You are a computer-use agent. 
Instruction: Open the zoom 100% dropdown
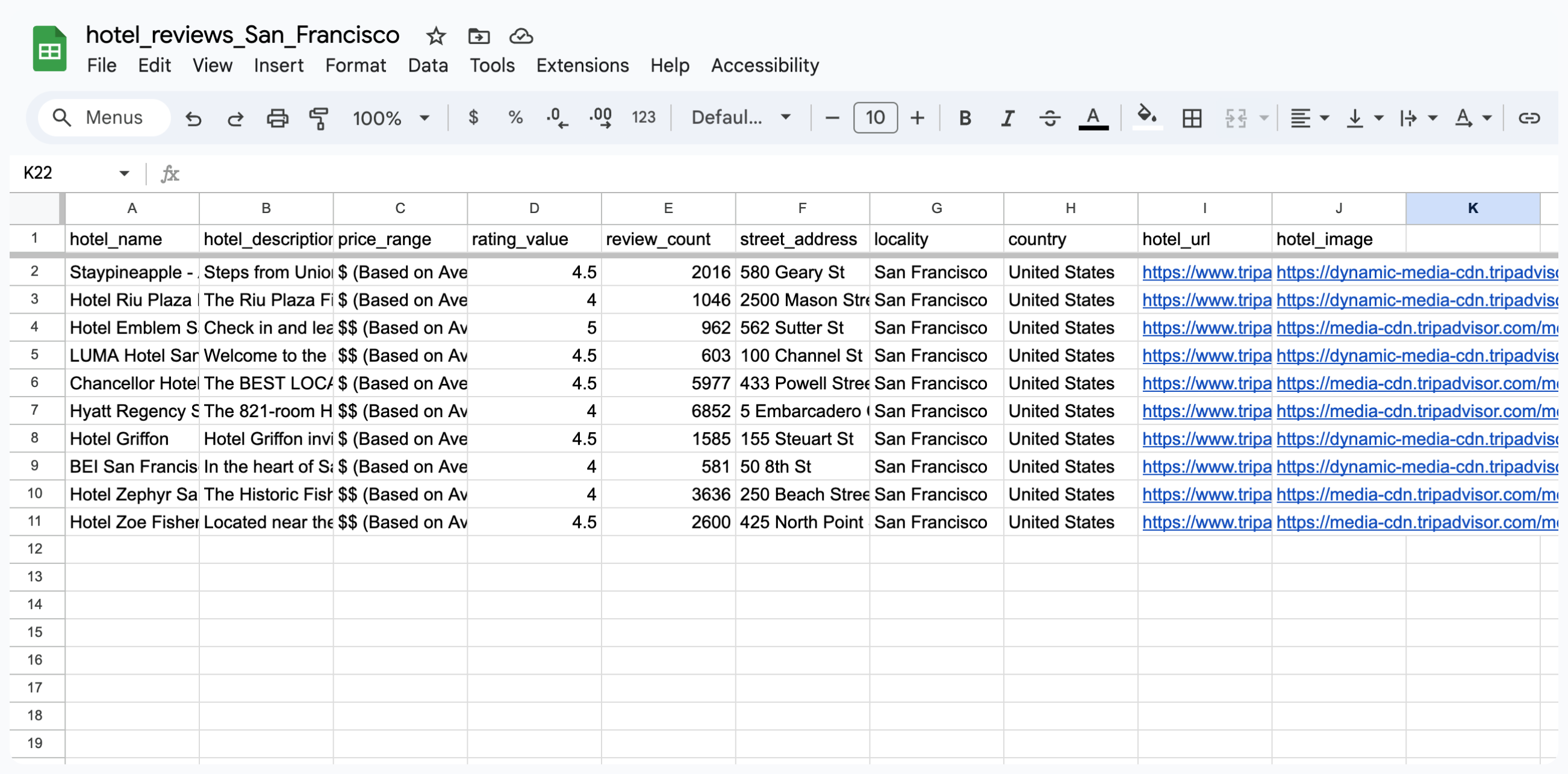[391, 118]
